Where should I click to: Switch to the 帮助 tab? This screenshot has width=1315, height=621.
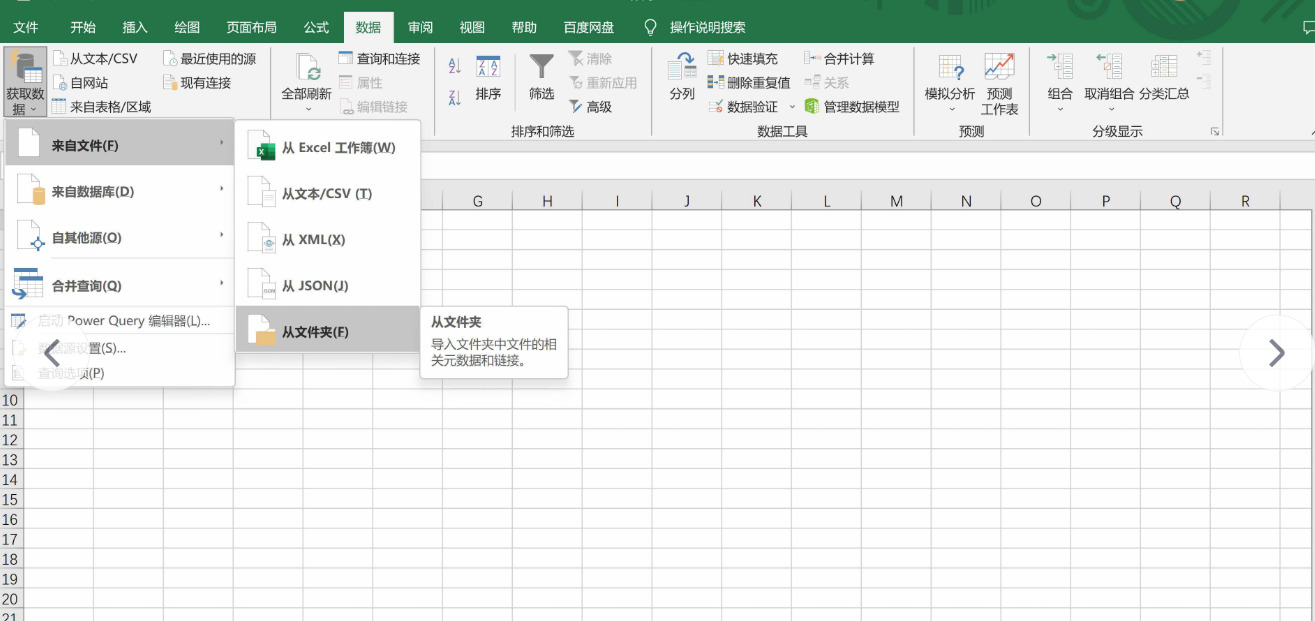click(x=524, y=27)
